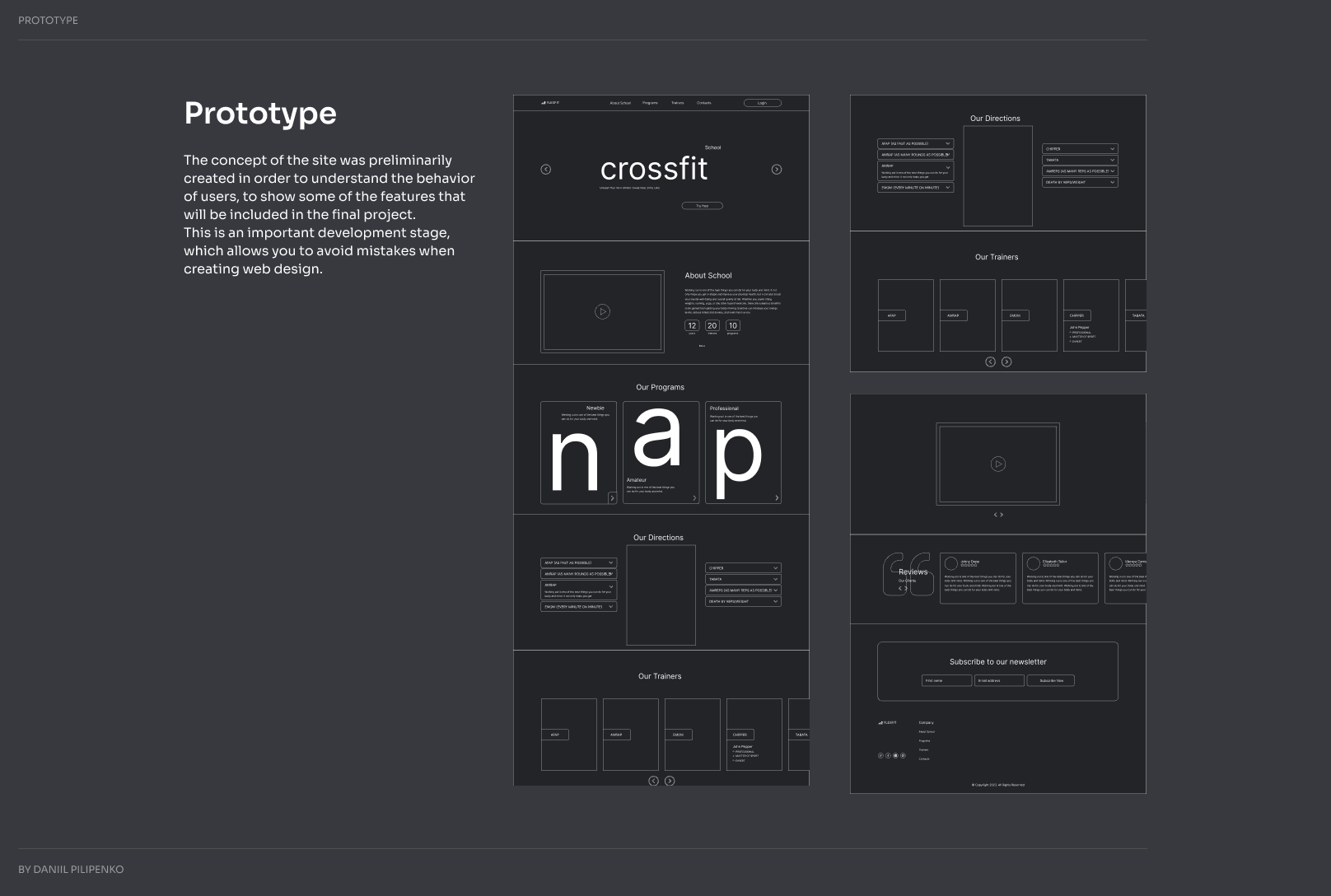Click the 10 programs stat box
Viewport: 1331px width, 896px height.
tap(733, 326)
